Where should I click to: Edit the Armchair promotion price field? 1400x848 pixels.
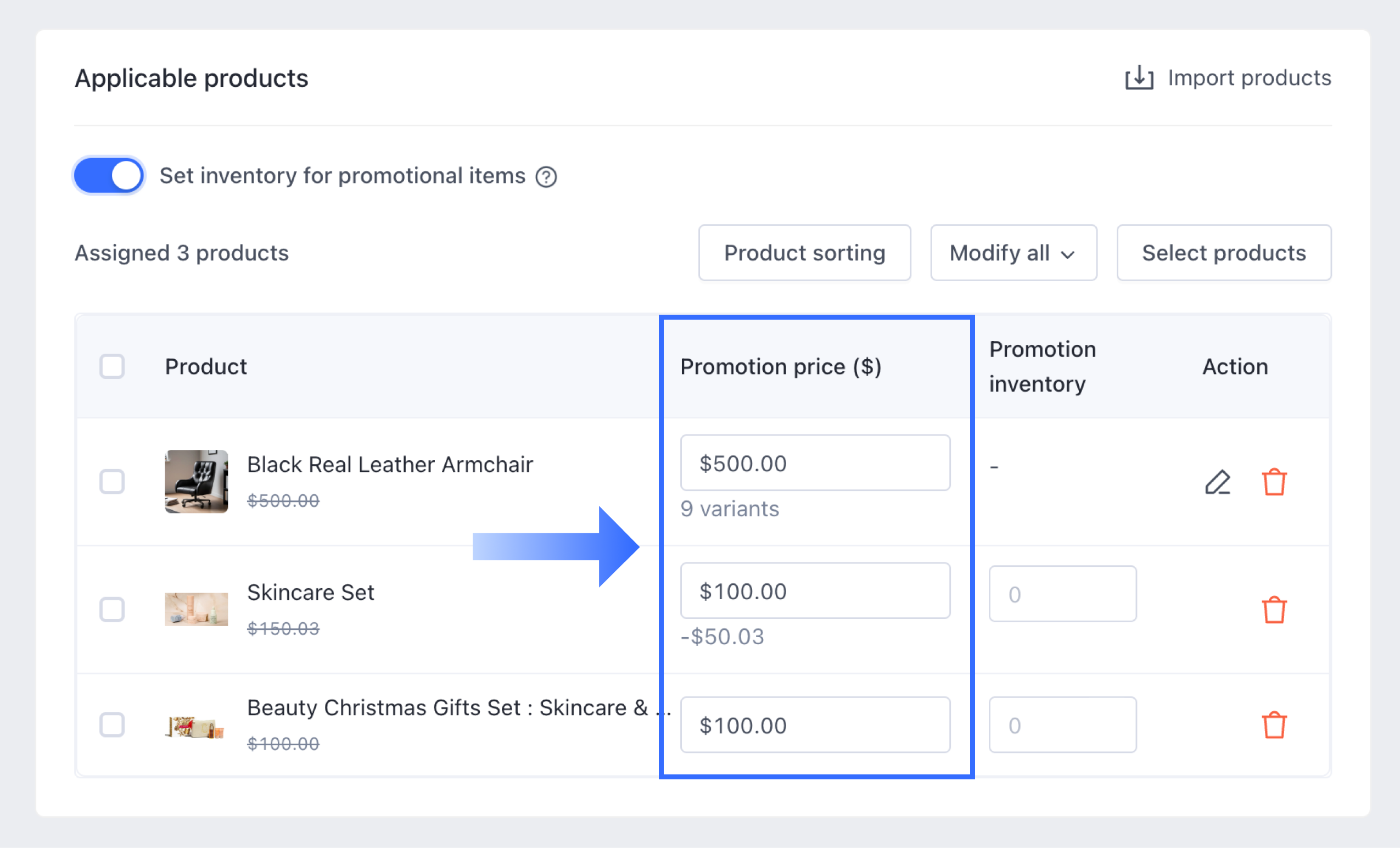[815, 463]
